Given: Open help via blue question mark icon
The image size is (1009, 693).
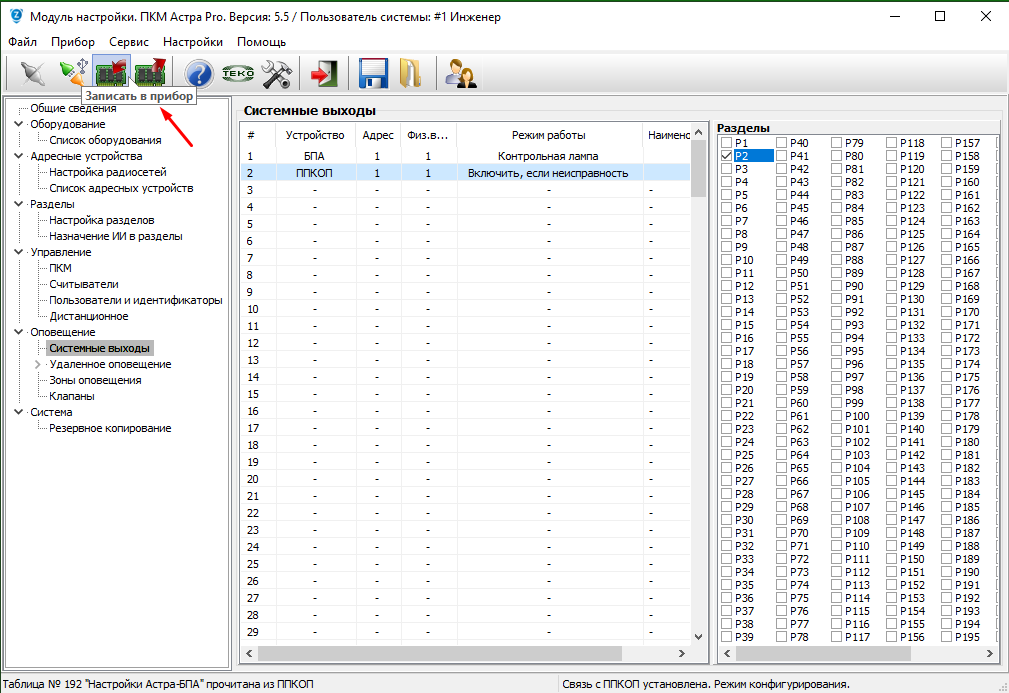Looking at the screenshot, I should coord(199,74).
